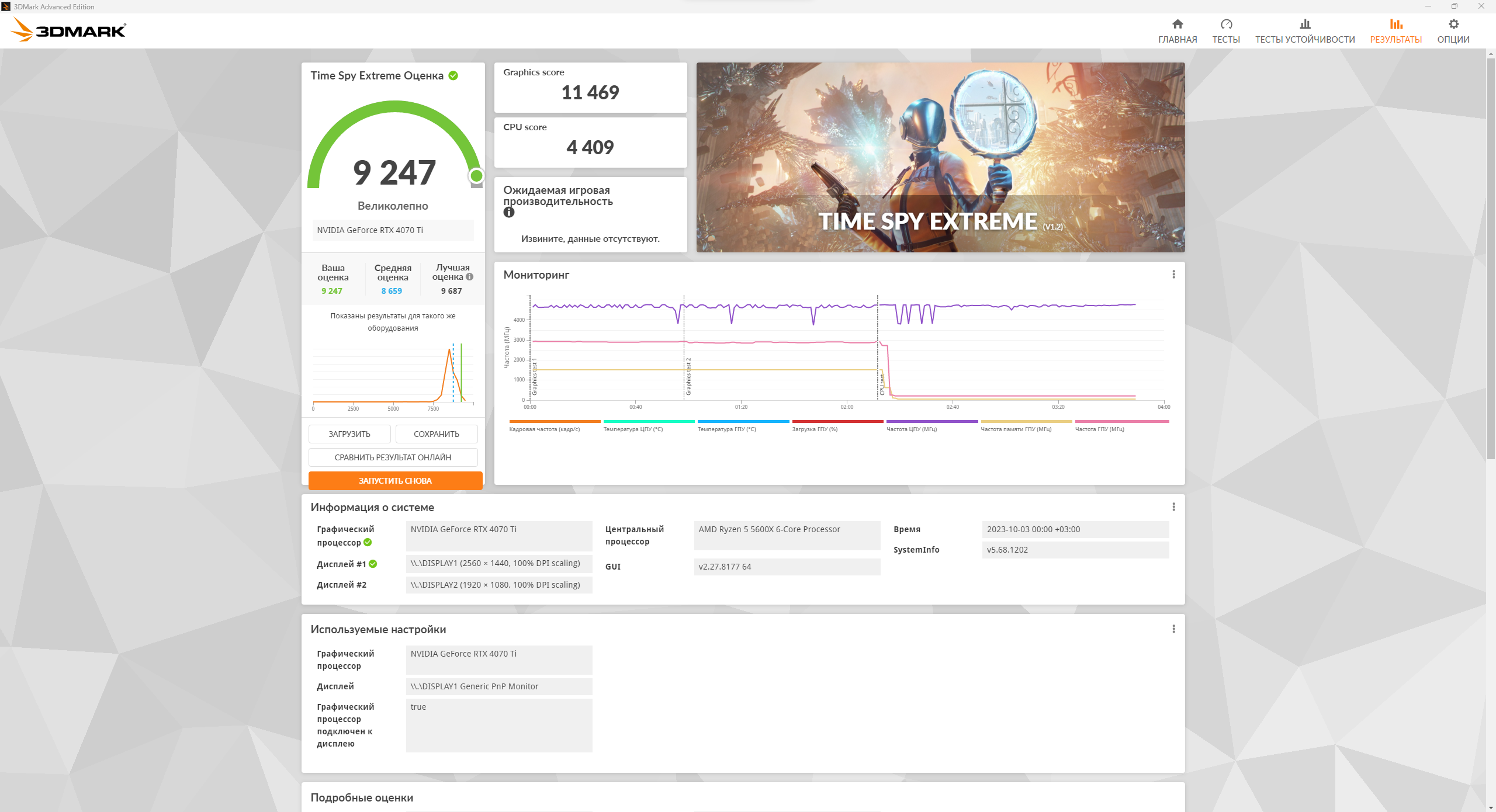
Task: Open Используемые настройки three-dot menu
Action: point(1173,629)
